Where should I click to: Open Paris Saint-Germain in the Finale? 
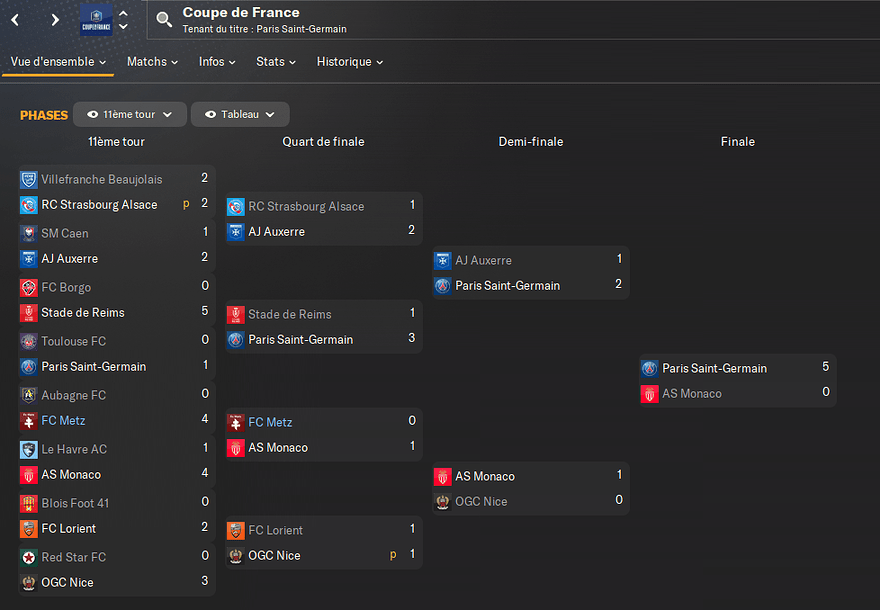pos(714,368)
